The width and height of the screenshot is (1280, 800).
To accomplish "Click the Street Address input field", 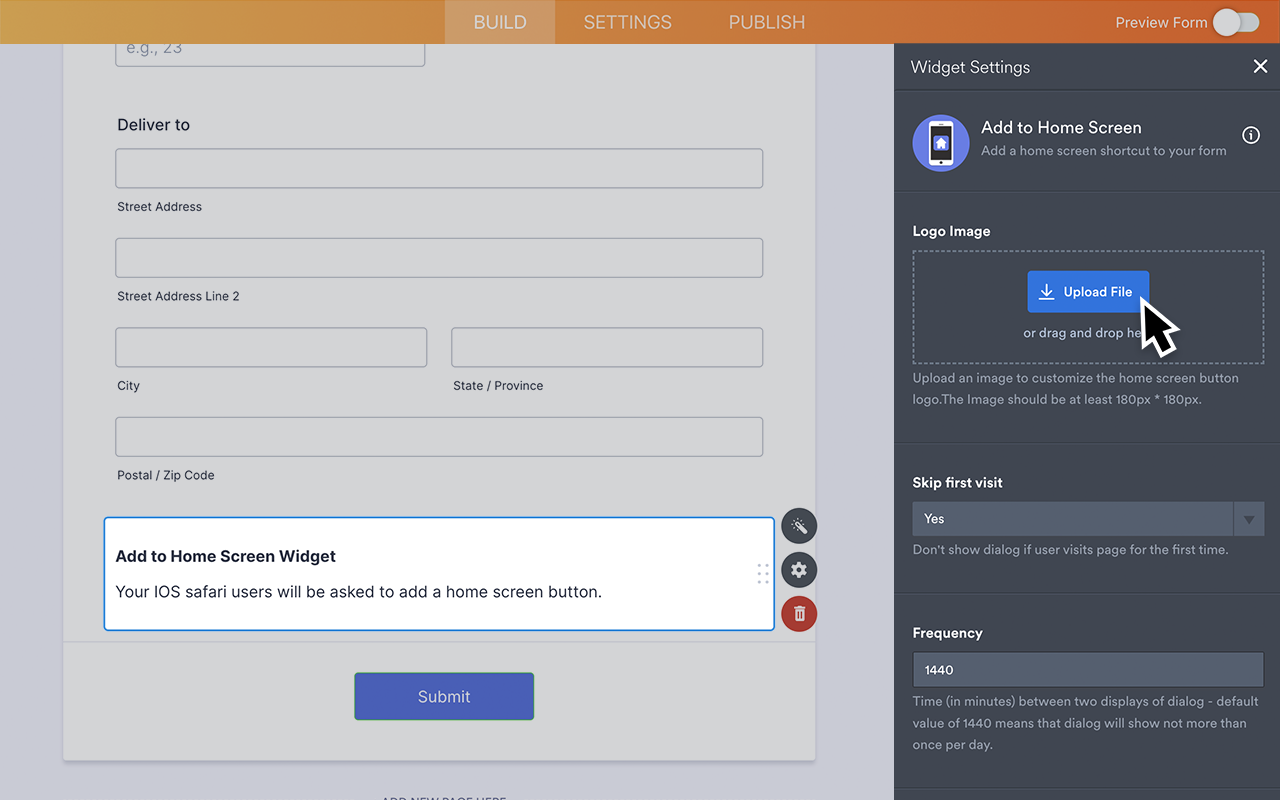I will tap(439, 169).
